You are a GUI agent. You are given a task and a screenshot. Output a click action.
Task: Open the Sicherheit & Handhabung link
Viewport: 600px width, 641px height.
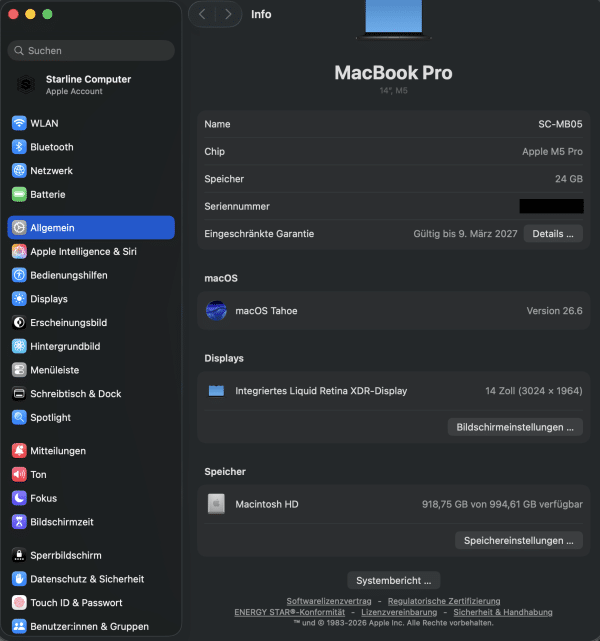click(x=503, y=612)
